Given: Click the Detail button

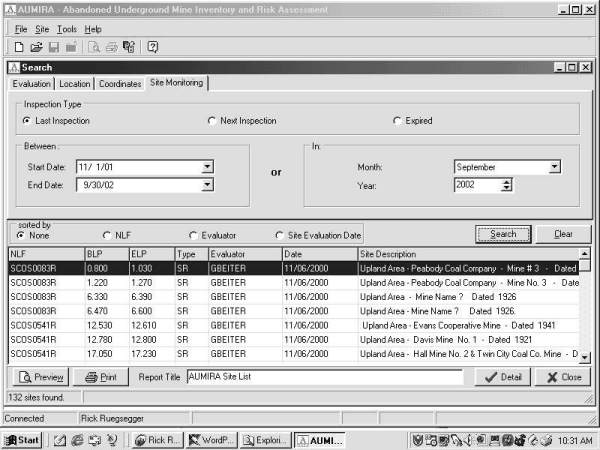Looking at the screenshot, I should tap(501, 377).
